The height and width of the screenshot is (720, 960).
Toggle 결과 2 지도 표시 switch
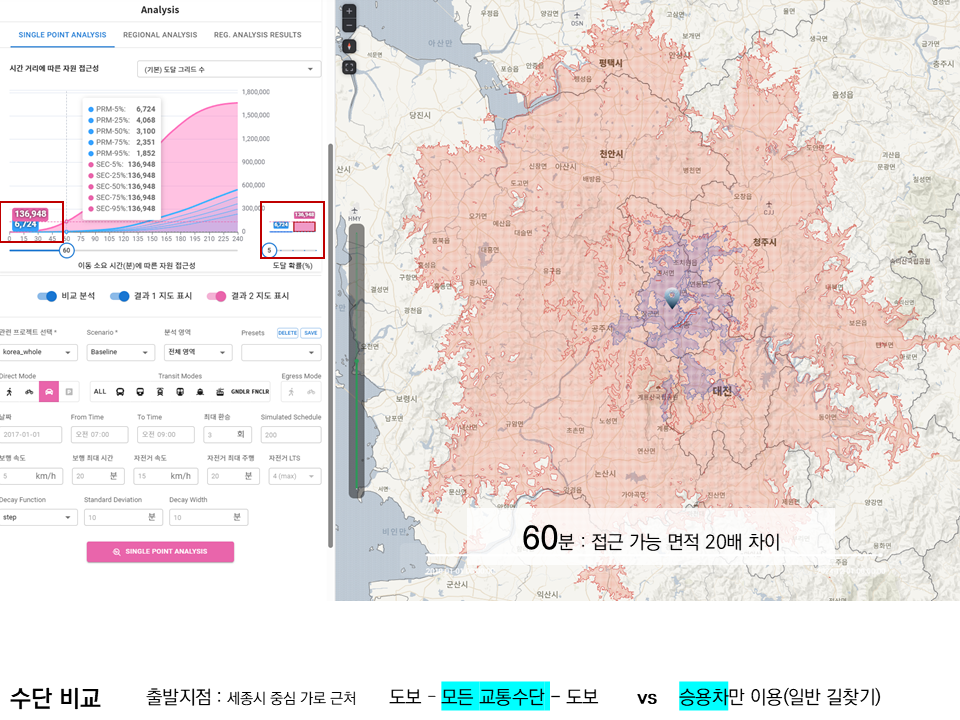coord(217,296)
